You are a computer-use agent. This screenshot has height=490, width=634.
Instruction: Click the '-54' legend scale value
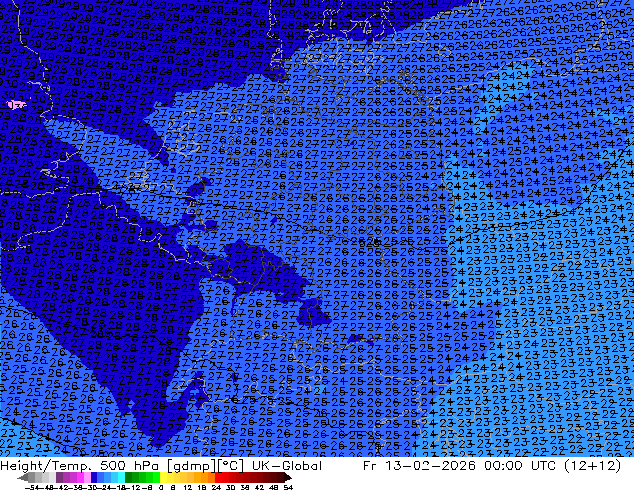(x=32, y=488)
